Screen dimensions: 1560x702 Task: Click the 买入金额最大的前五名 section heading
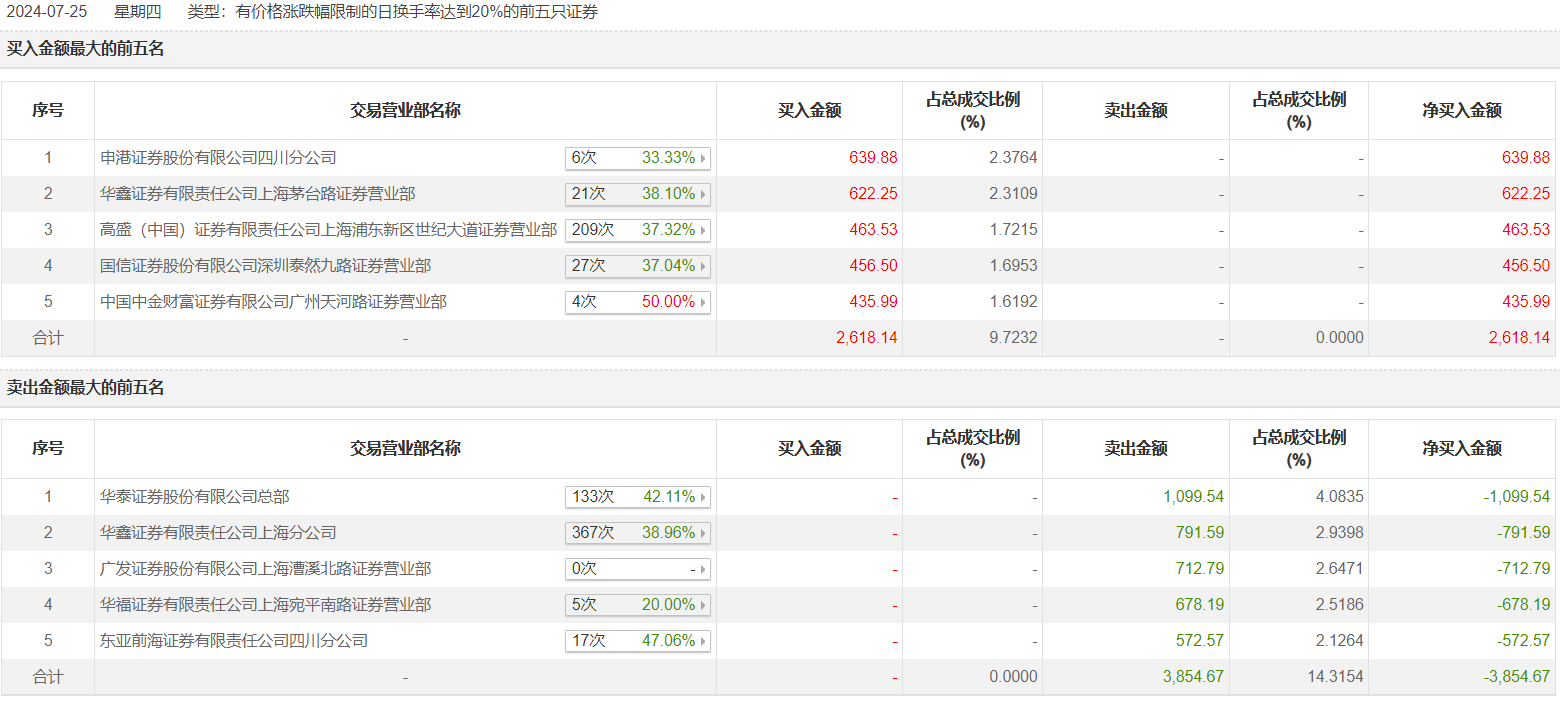click(86, 48)
